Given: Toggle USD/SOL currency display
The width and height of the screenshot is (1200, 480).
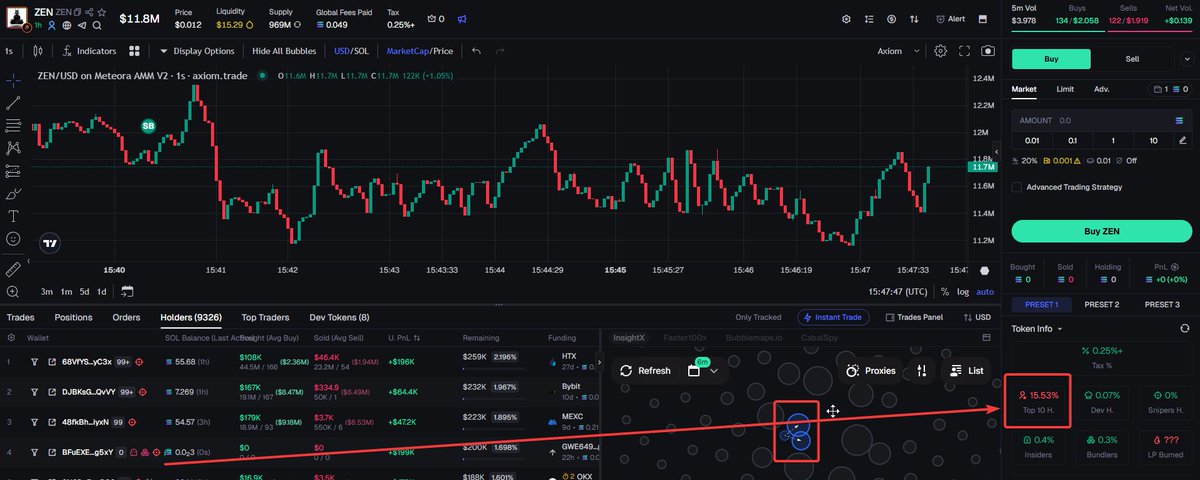Looking at the screenshot, I should [x=350, y=51].
